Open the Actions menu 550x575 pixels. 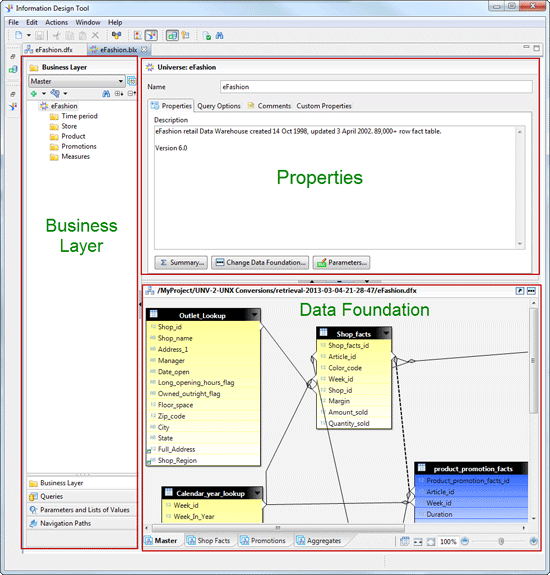[56, 23]
